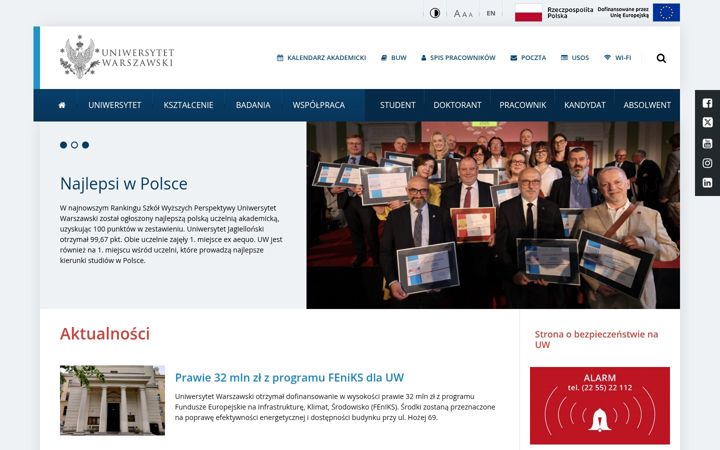Select the third slider dot
The width and height of the screenshot is (720, 450).
point(85,145)
